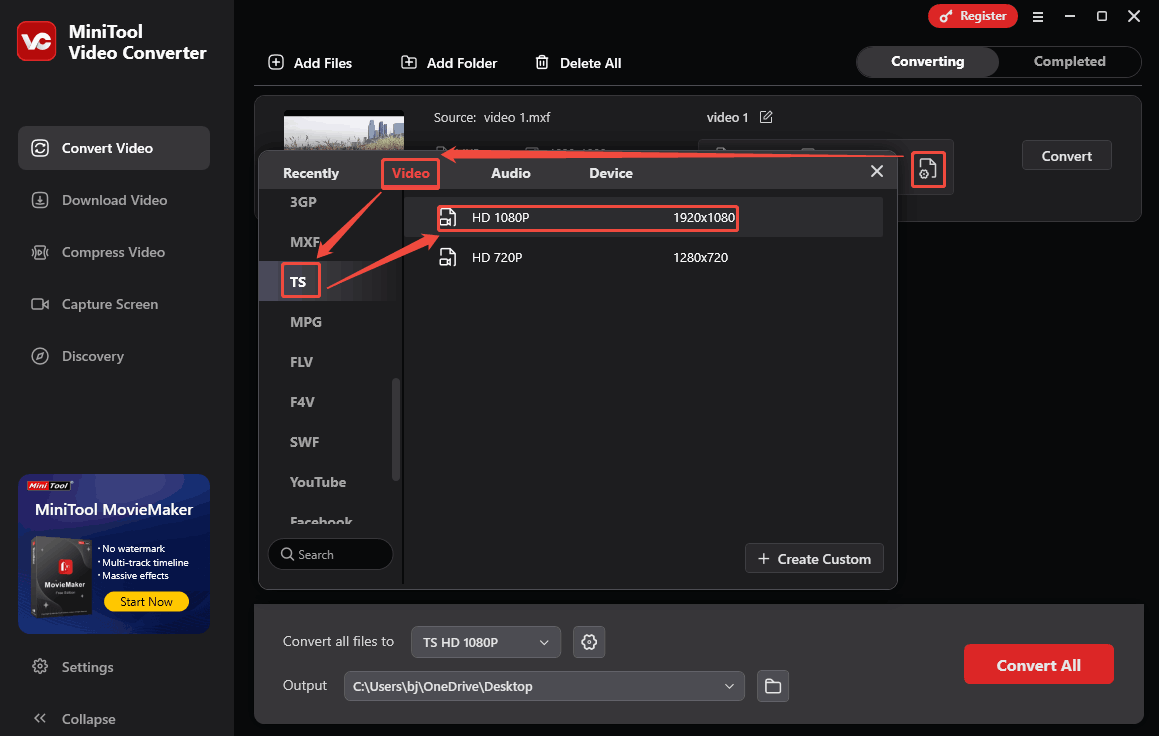The height and width of the screenshot is (736, 1159).
Task: Edit the video 1 output name
Action: point(766,117)
